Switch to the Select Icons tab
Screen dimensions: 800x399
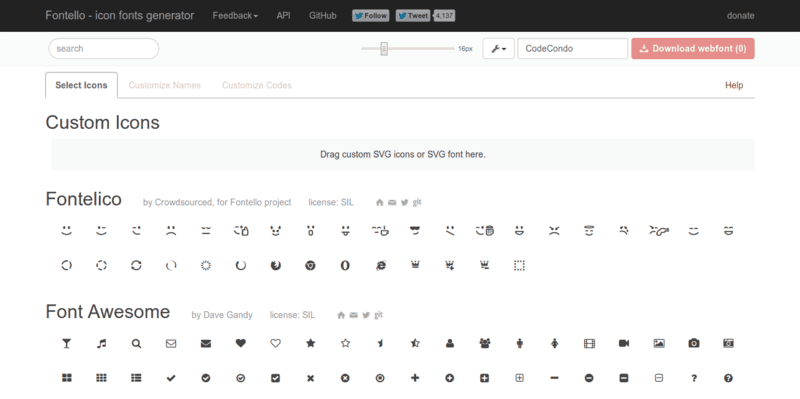82,85
